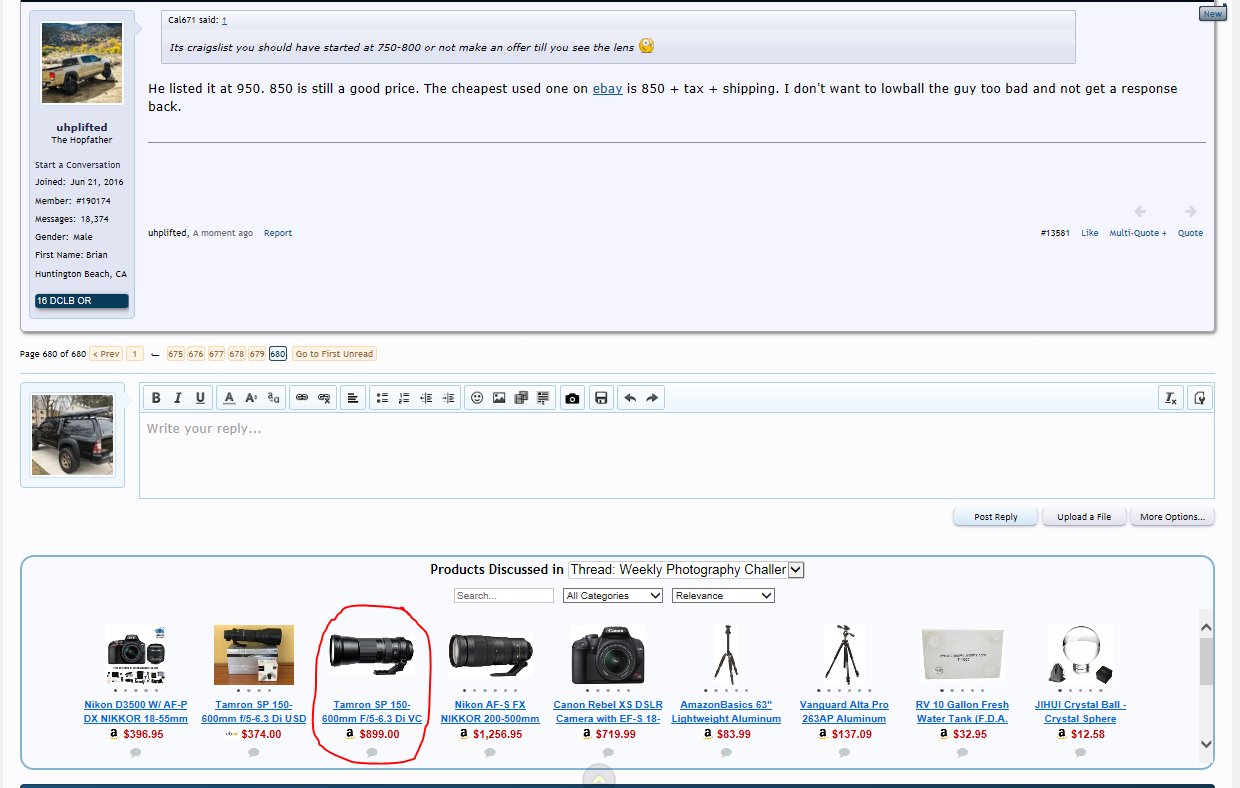The width and height of the screenshot is (1240, 788).
Task: Click Multi-Quote + on the post
Action: [x=1138, y=233]
